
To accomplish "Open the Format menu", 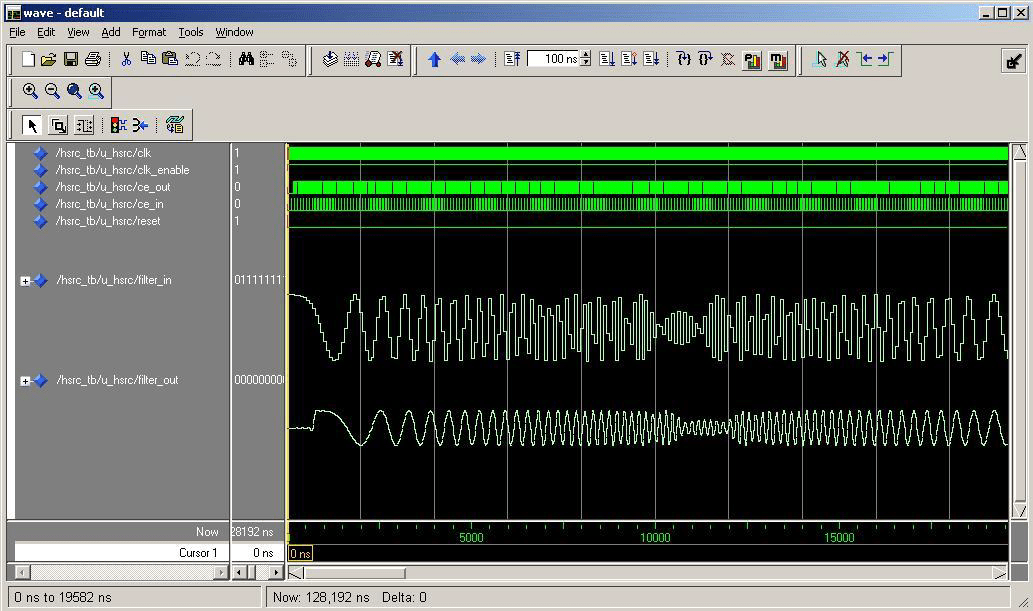I will (149, 32).
